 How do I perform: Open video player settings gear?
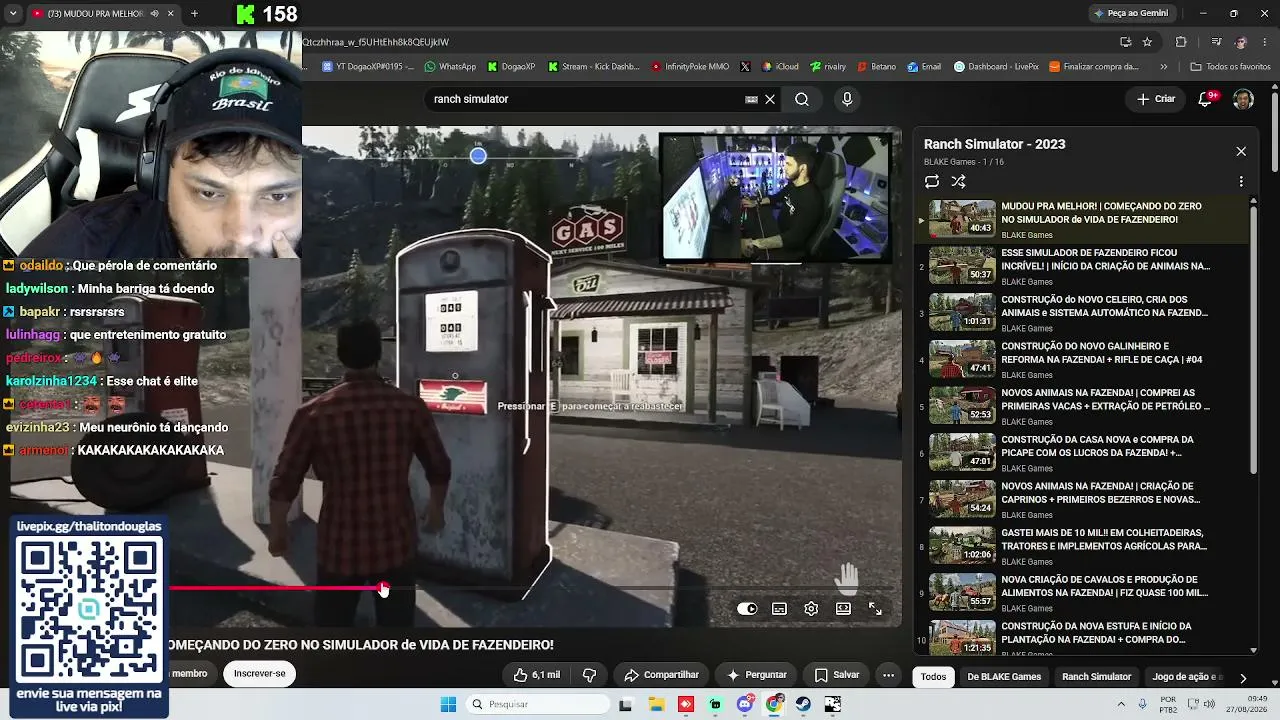click(x=811, y=608)
